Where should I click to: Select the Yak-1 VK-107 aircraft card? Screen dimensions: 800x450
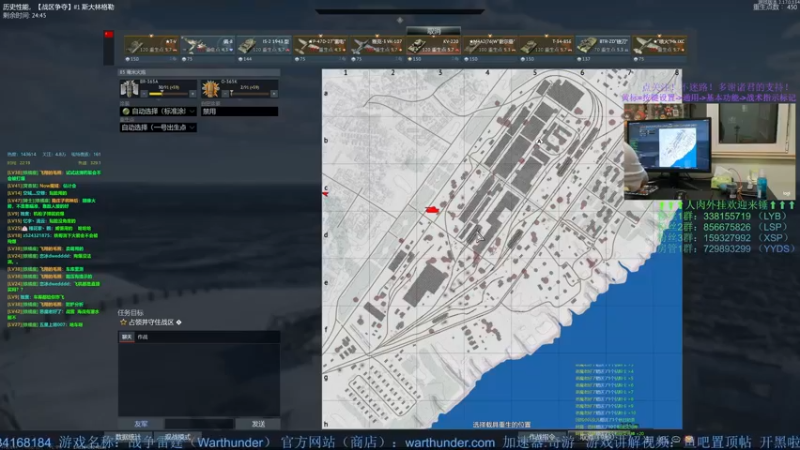coord(377,45)
